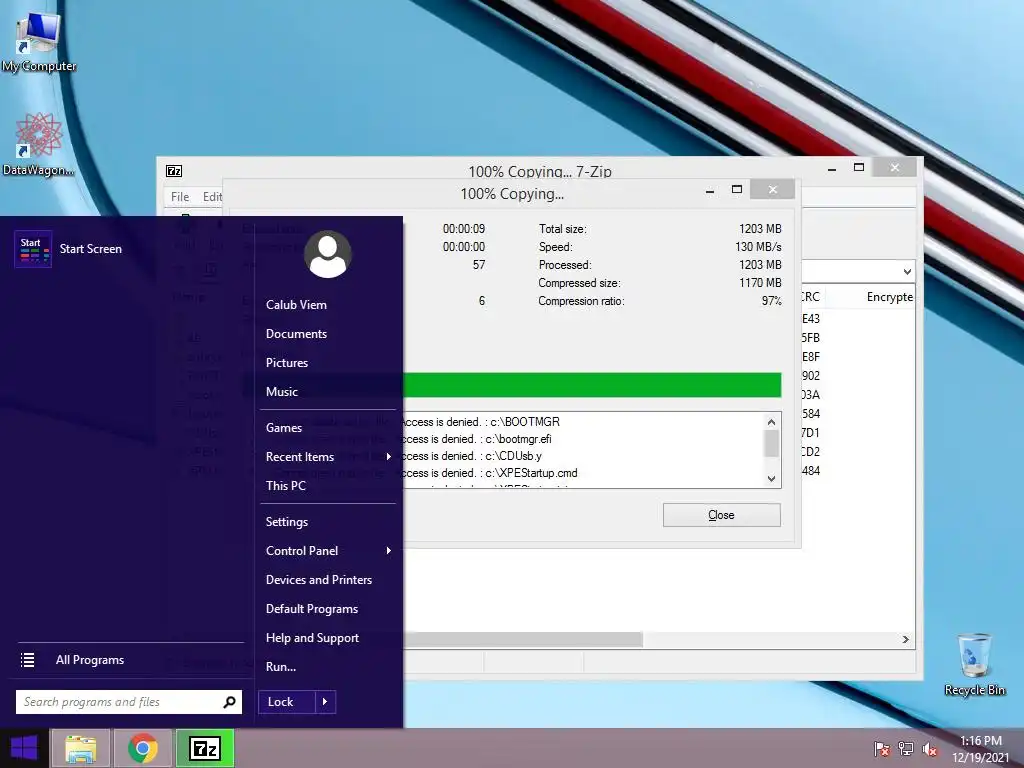1024x768 pixels.
Task: Minimize the main 7-Zip window
Action: (831, 168)
